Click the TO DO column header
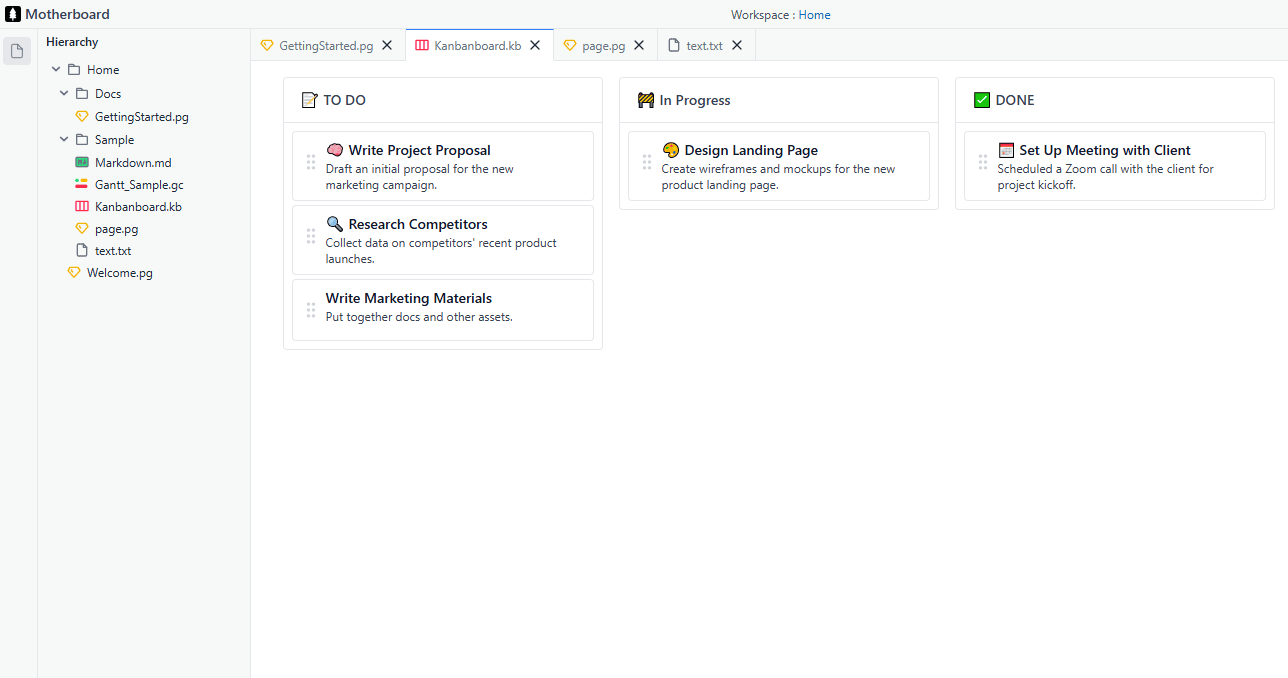1288x678 pixels. [x=344, y=100]
